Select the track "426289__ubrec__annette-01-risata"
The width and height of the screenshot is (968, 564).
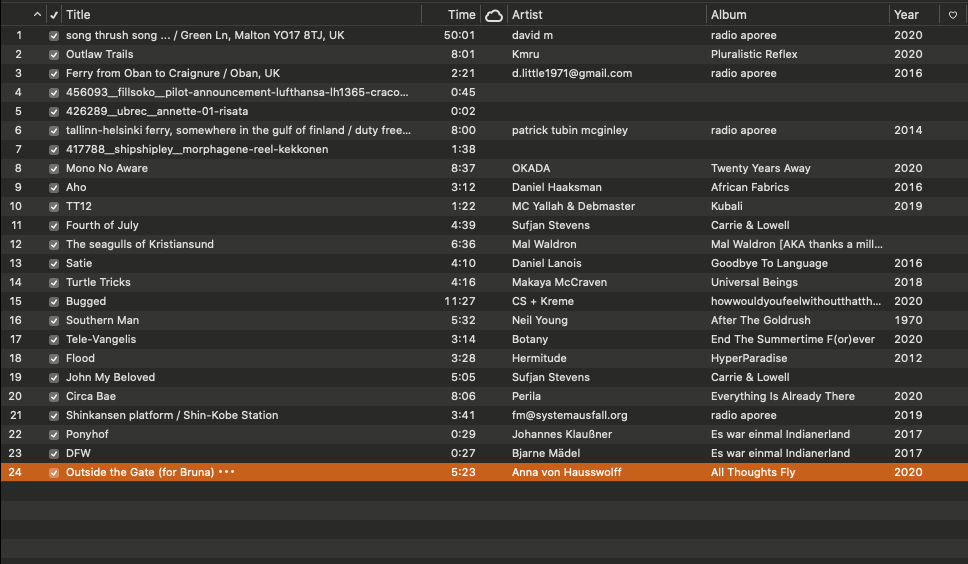[x=157, y=112]
